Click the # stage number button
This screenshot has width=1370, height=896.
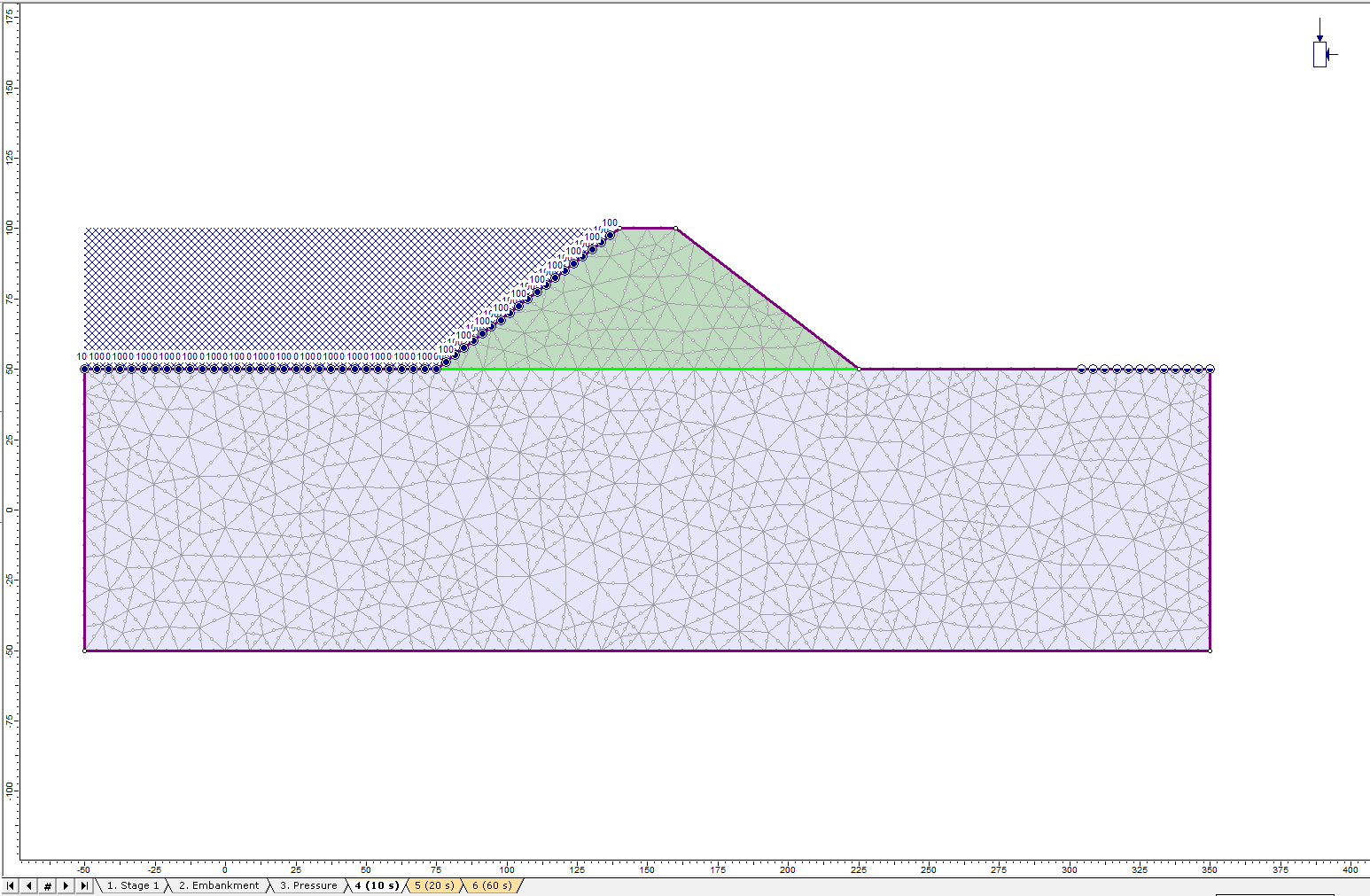pyautogui.click(x=48, y=885)
